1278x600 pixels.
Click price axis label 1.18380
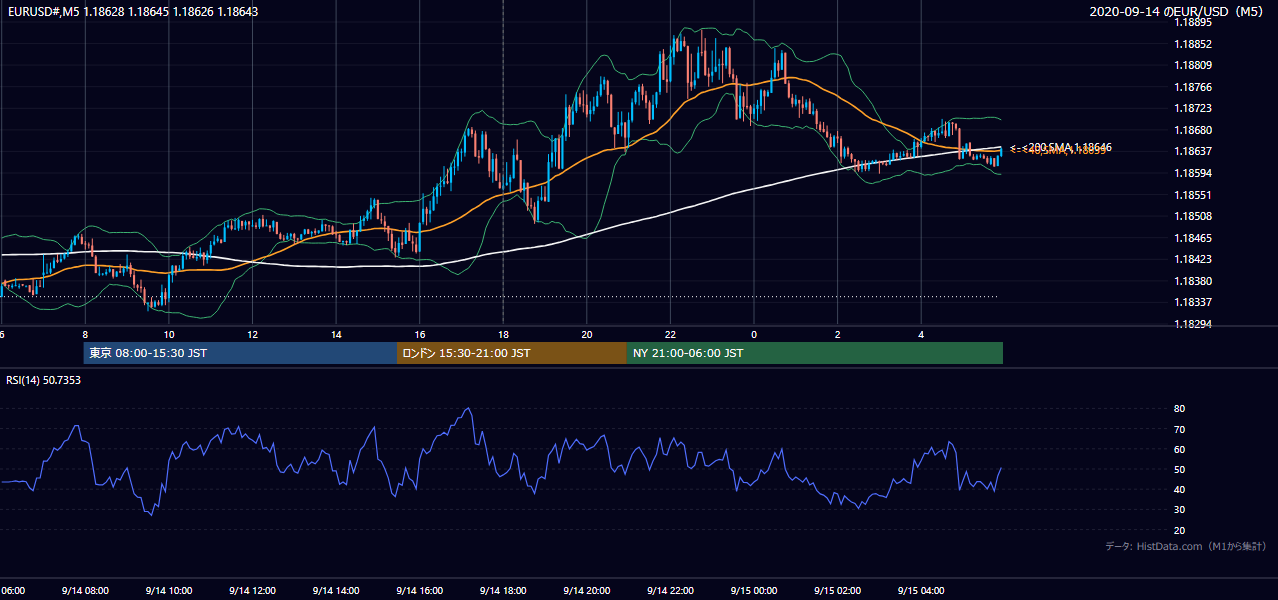[x=1192, y=281]
